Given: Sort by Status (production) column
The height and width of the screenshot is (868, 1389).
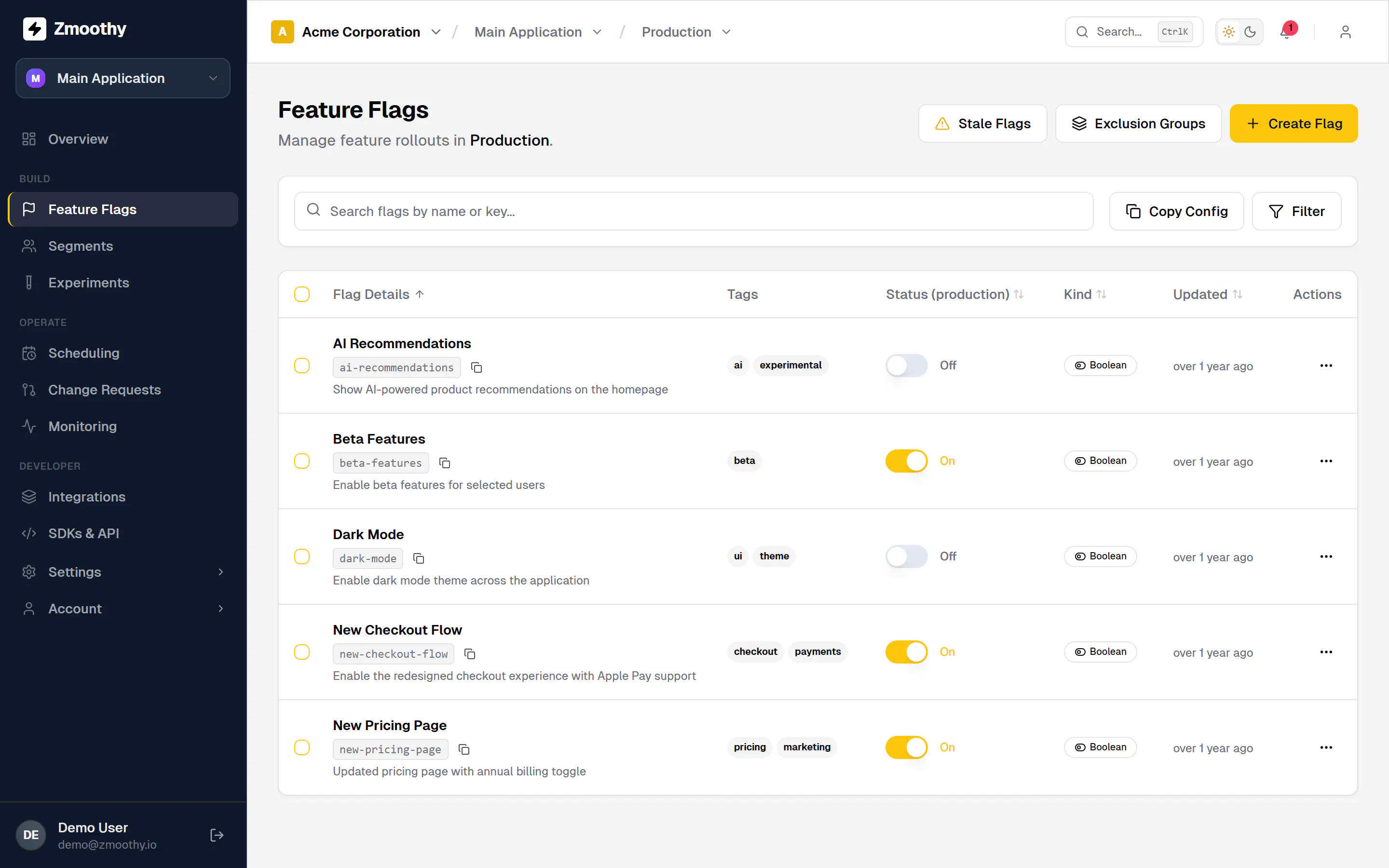Looking at the screenshot, I should 954,295.
